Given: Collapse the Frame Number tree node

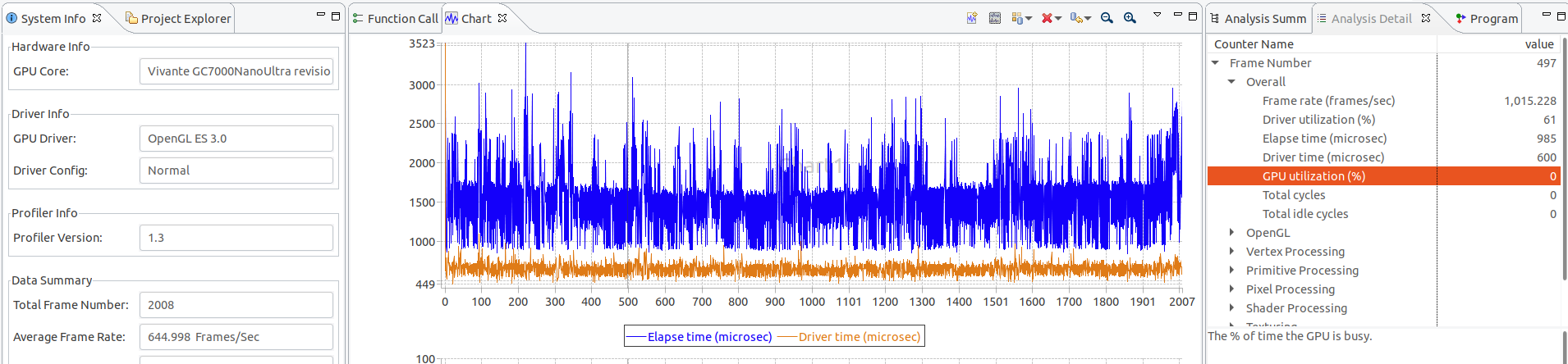Looking at the screenshot, I should coord(1215,63).
